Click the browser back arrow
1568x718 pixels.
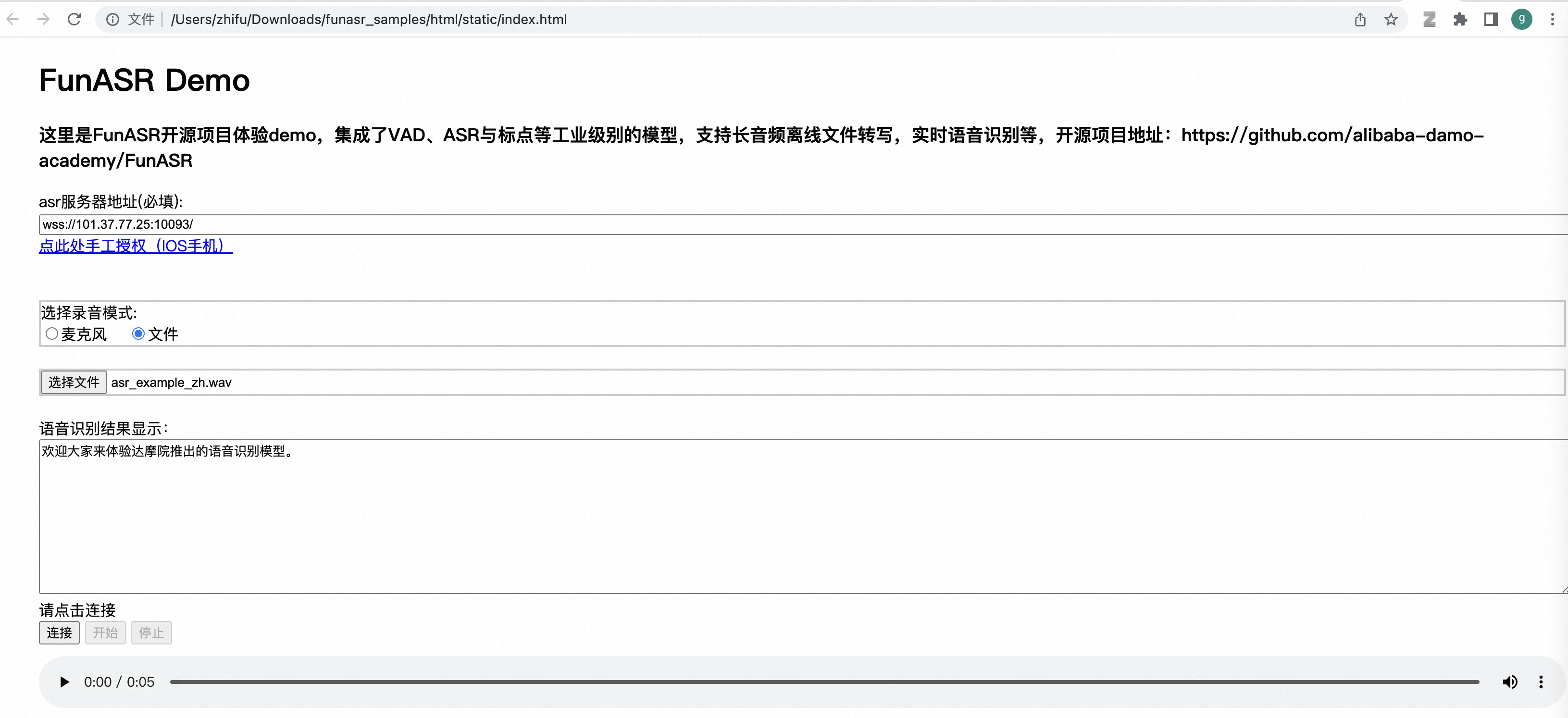point(13,20)
